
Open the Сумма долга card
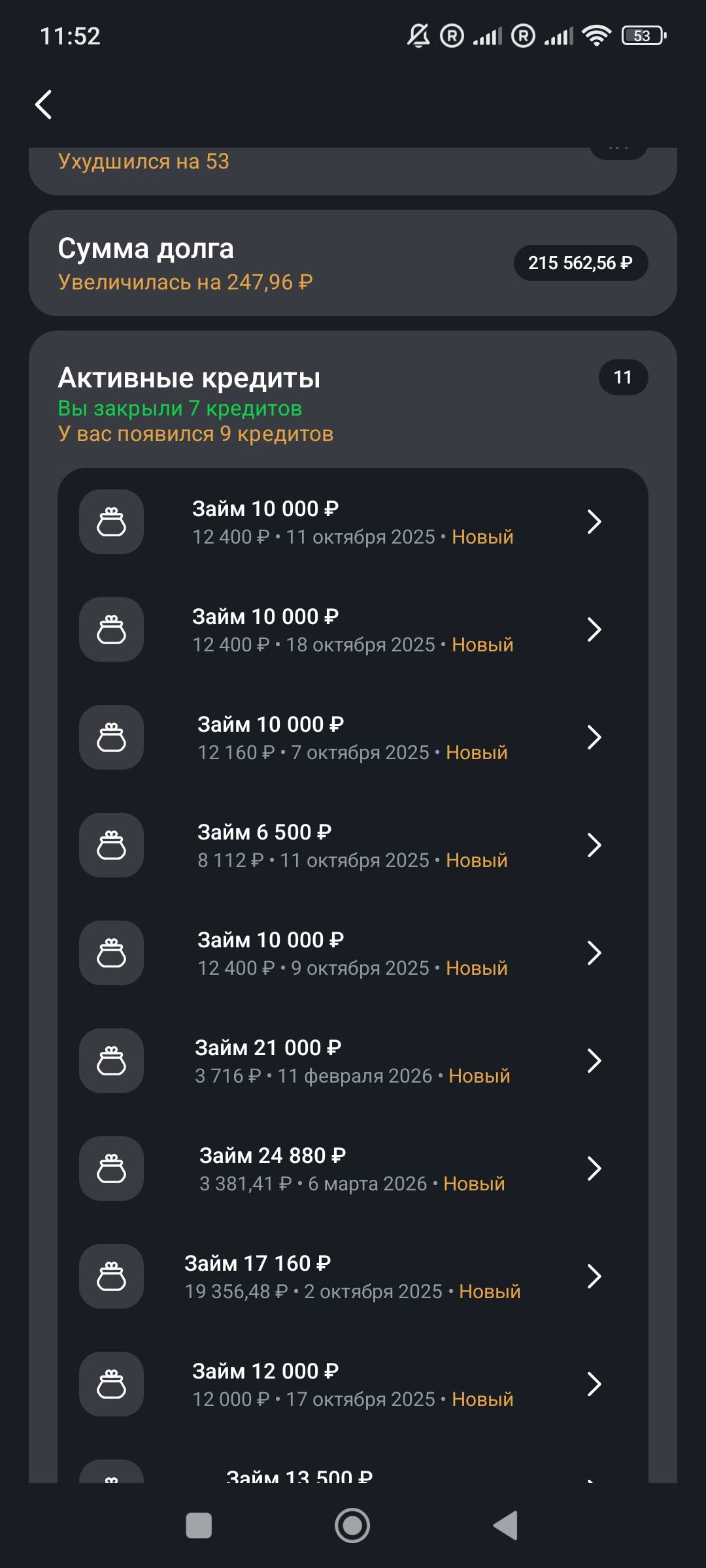pos(261,263)
